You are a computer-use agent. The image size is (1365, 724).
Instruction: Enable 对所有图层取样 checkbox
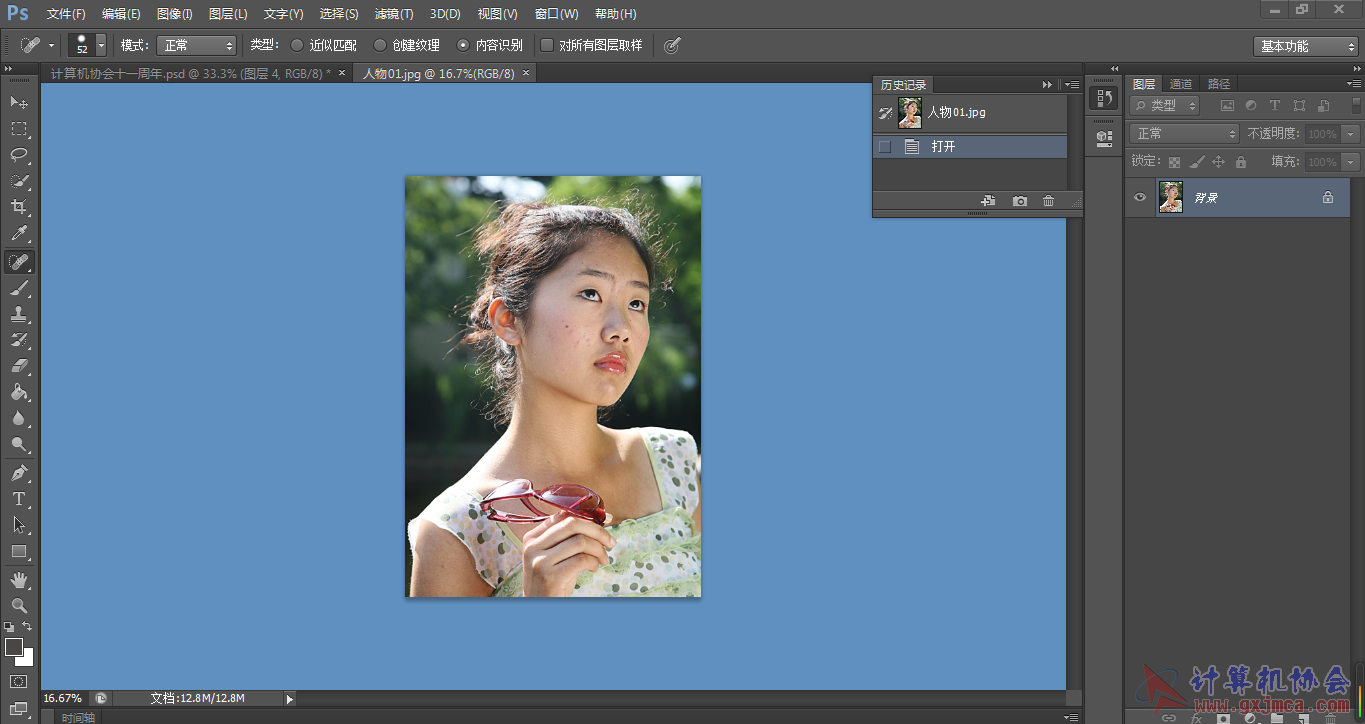(547, 45)
